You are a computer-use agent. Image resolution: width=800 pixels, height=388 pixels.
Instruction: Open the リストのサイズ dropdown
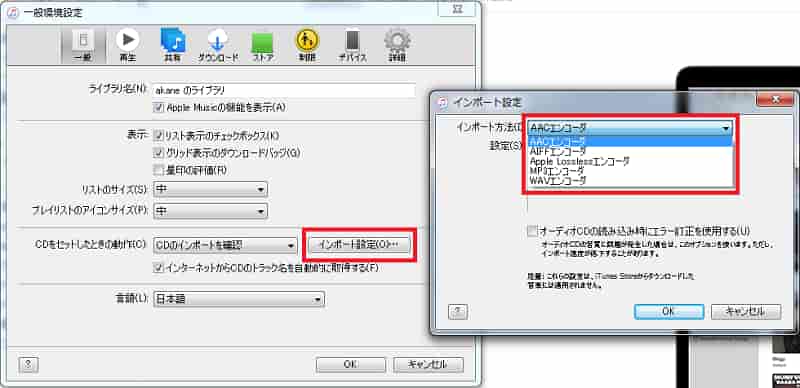[x=210, y=190]
